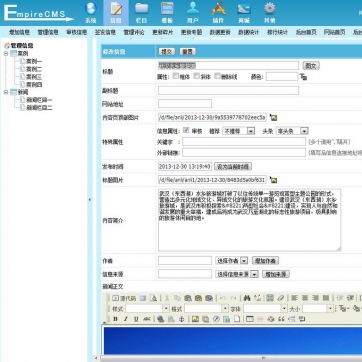
Task: Open the 排行统计 submenu item
Action: (277, 32)
